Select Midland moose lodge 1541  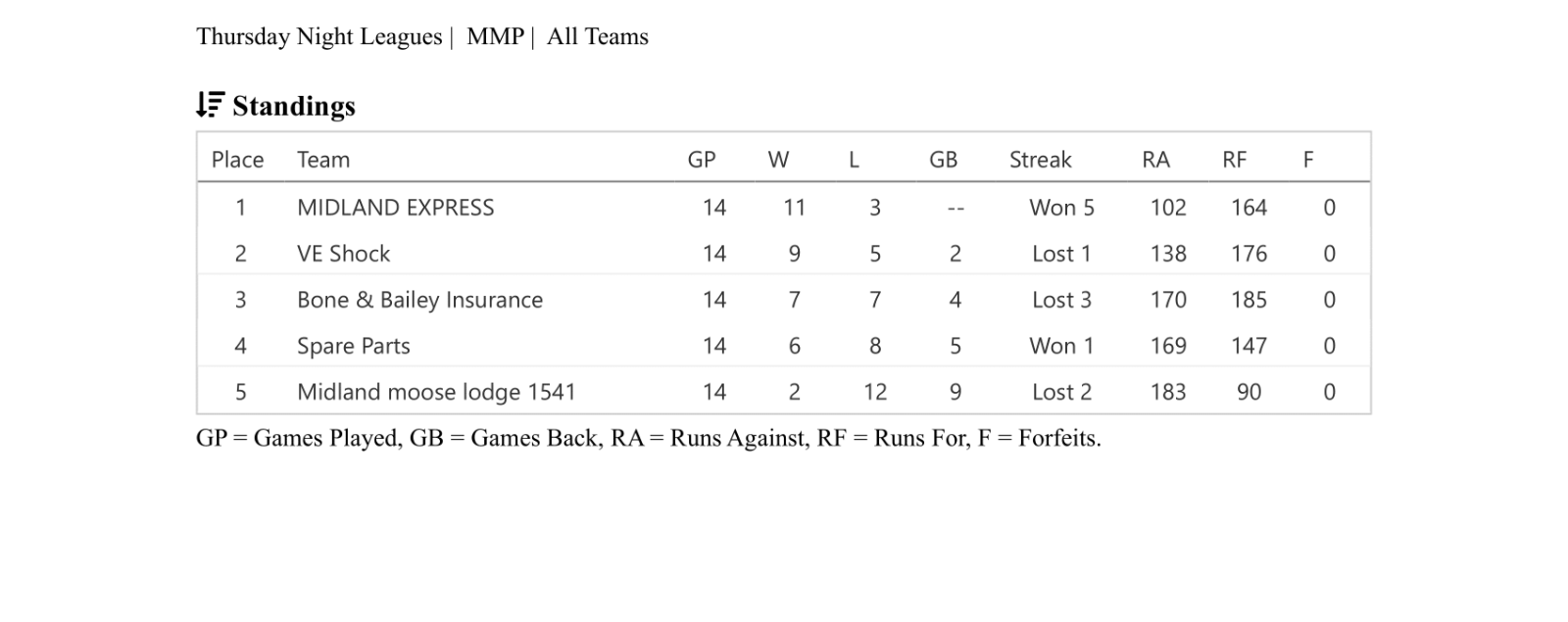pos(436,392)
